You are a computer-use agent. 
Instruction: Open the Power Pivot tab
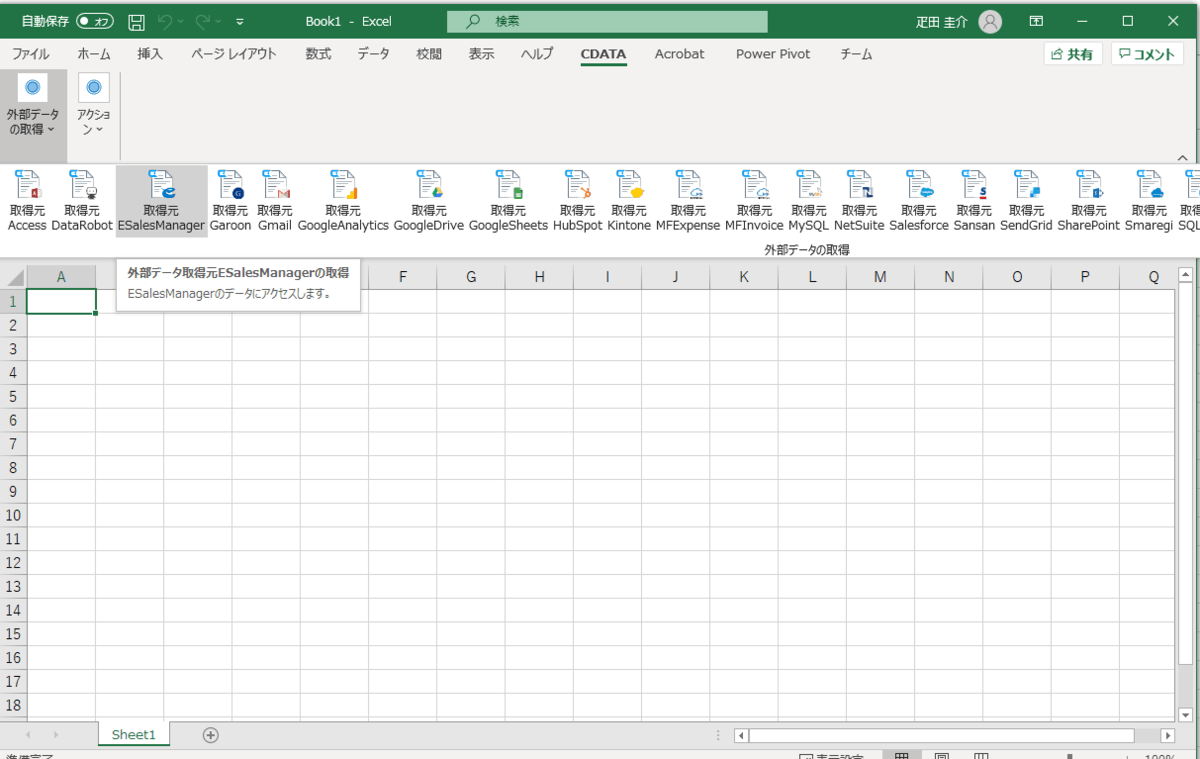click(773, 54)
